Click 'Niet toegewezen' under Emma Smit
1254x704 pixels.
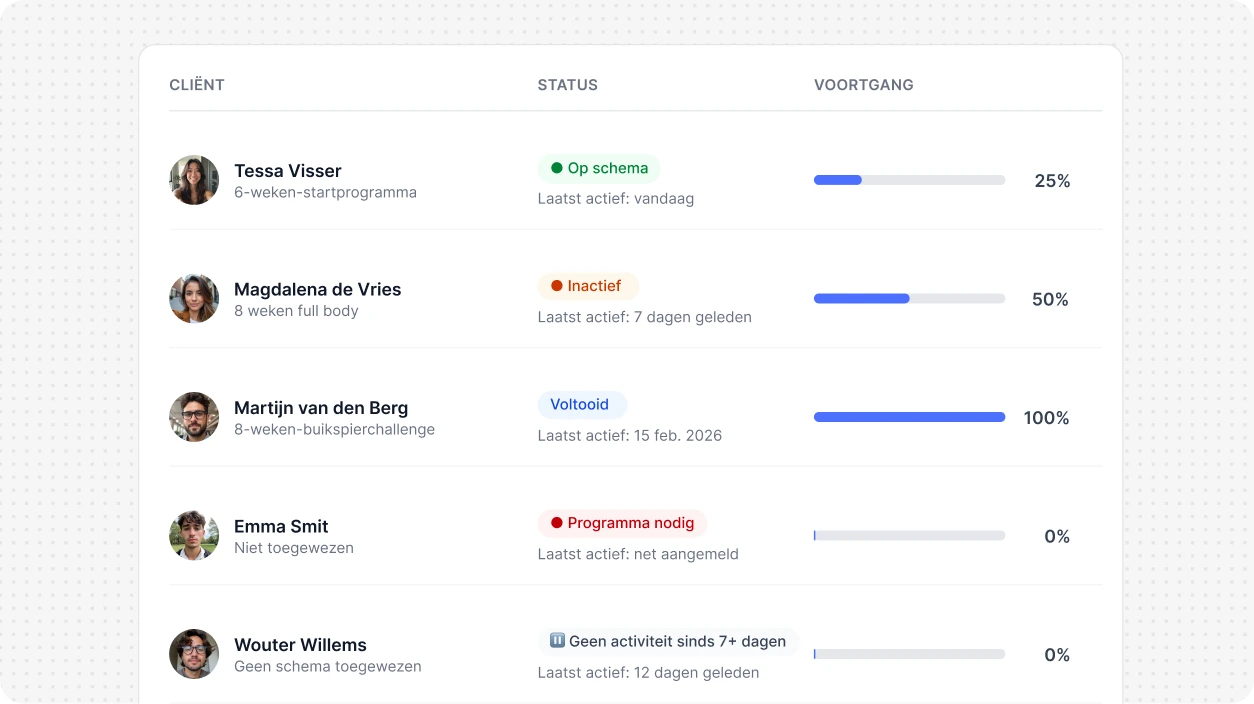pyautogui.click(x=294, y=548)
